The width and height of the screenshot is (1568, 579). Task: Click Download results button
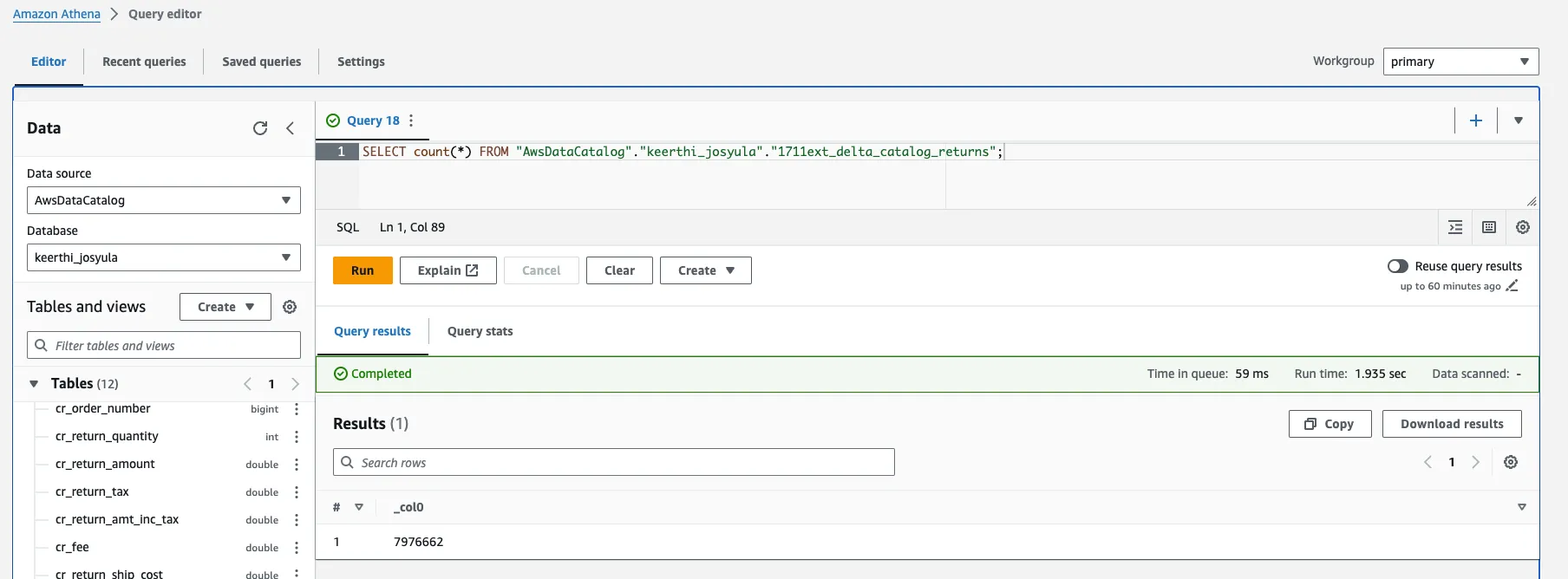pyautogui.click(x=1451, y=424)
